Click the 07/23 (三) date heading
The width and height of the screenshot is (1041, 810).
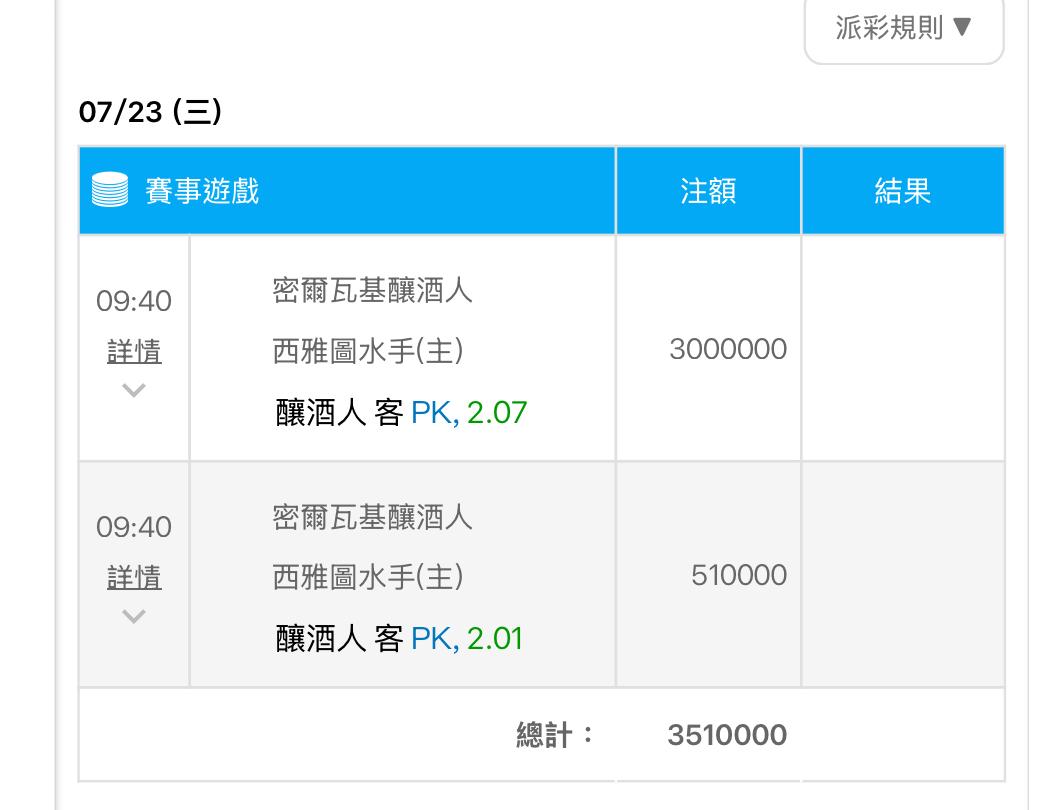[150, 111]
